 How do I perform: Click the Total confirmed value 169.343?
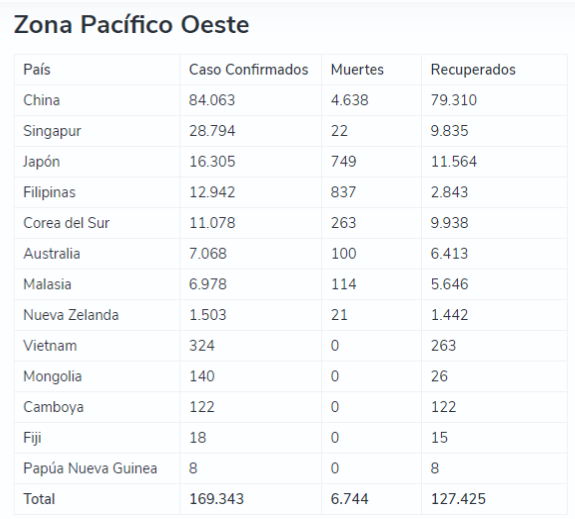point(216,499)
